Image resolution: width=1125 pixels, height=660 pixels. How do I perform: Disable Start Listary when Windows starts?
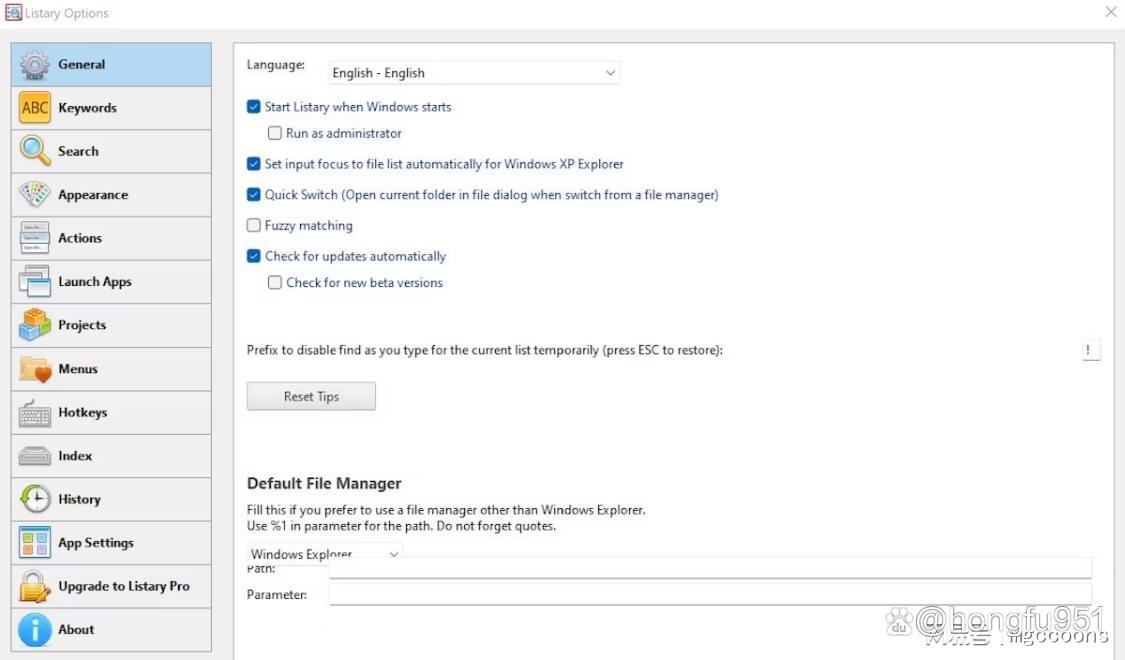pos(253,107)
